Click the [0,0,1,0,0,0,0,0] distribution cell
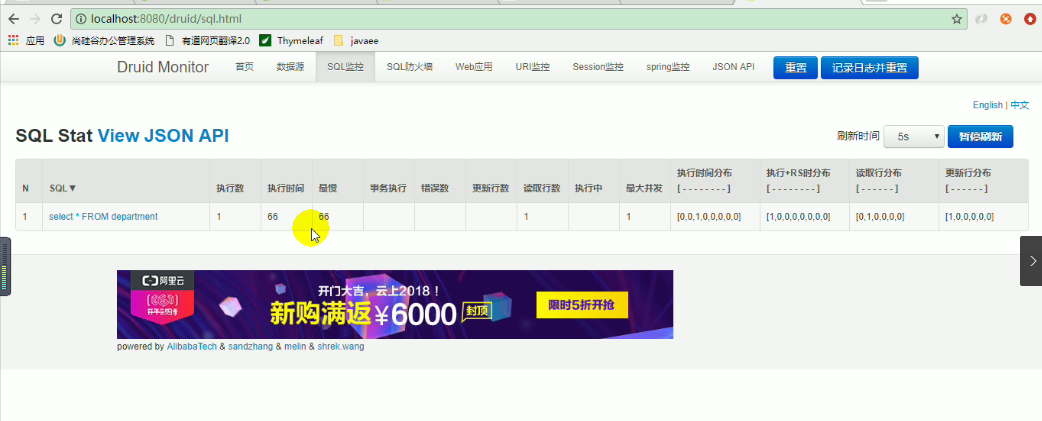The width and height of the screenshot is (1042, 421). point(709,217)
